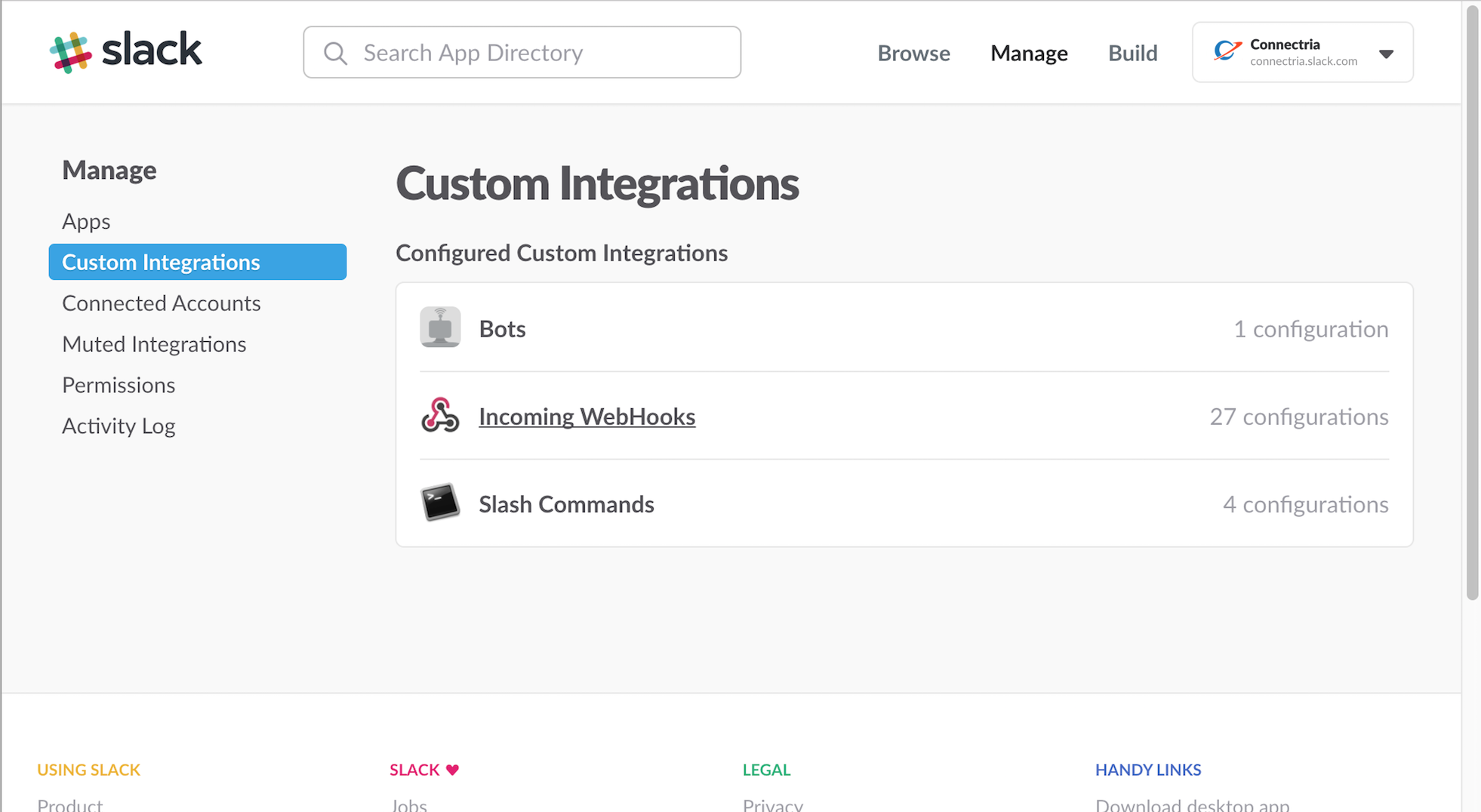Open the Incoming WebHooks link
Image resolution: width=1481 pixels, height=812 pixels.
587,416
